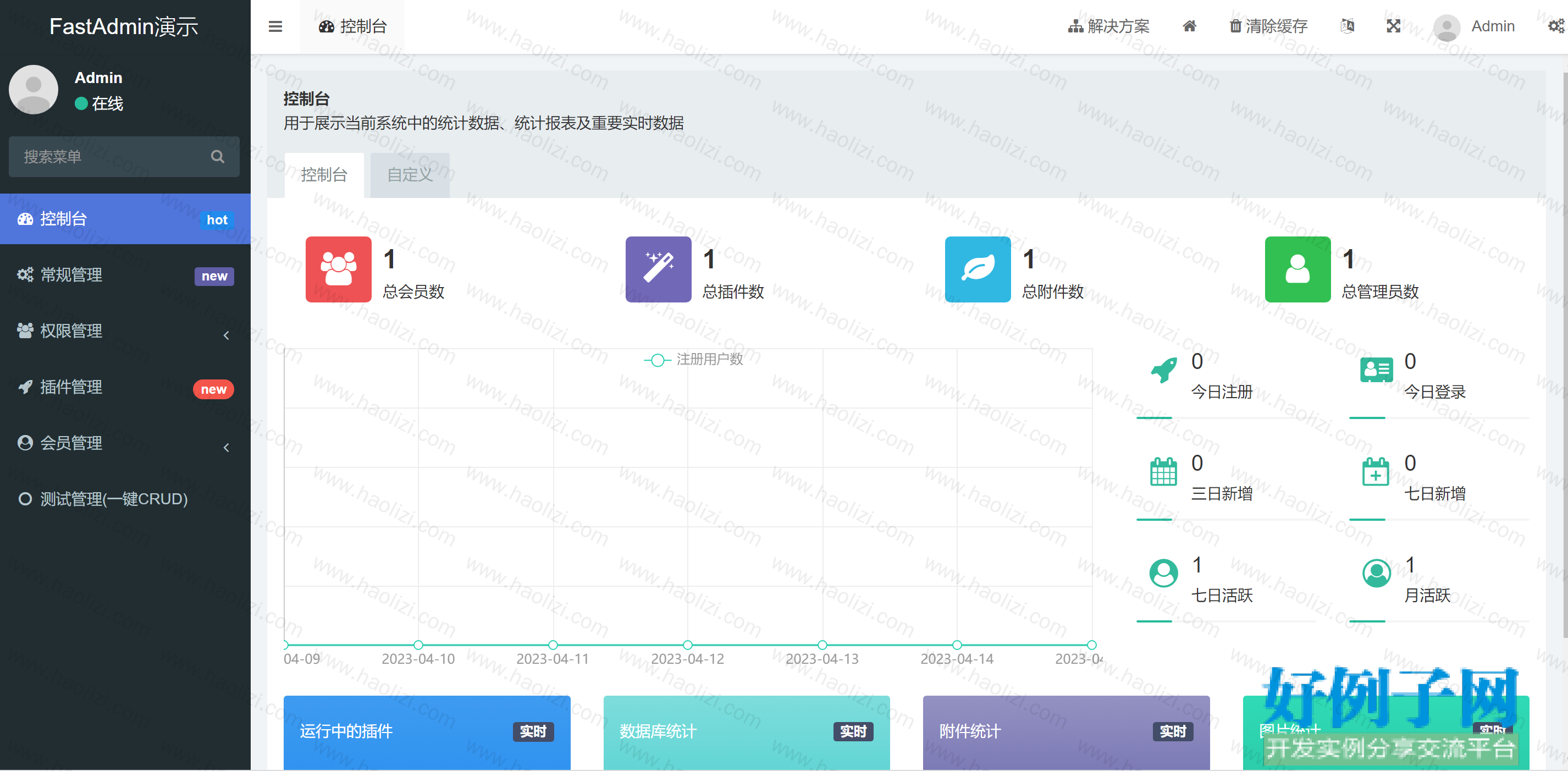The height and width of the screenshot is (771, 1568).
Task: Click the 2023-04-14 data point on chart
Action: [x=957, y=645]
